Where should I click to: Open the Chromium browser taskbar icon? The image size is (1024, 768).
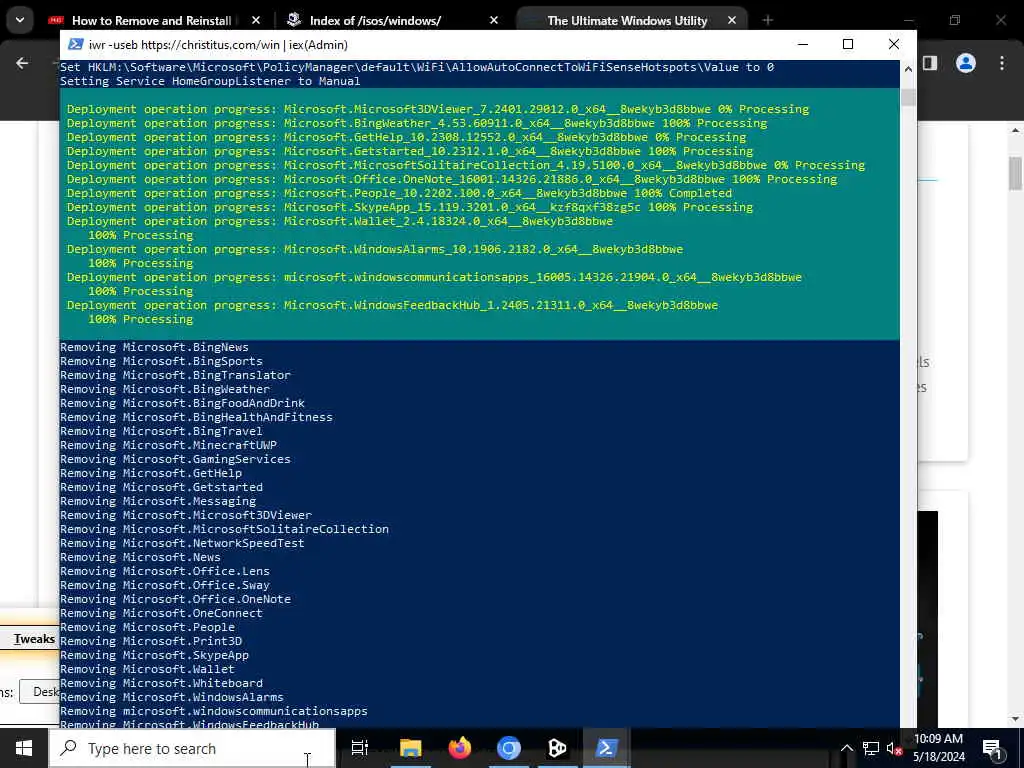coord(509,748)
